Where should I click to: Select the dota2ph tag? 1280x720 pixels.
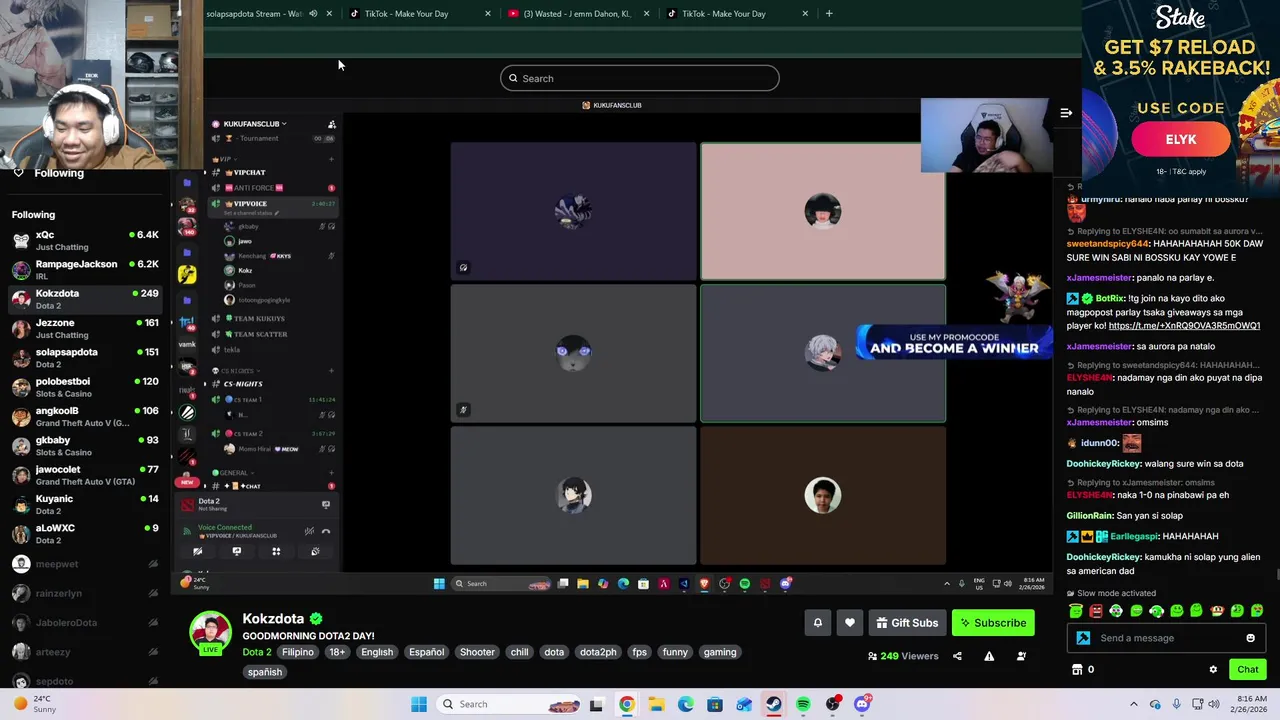598,652
